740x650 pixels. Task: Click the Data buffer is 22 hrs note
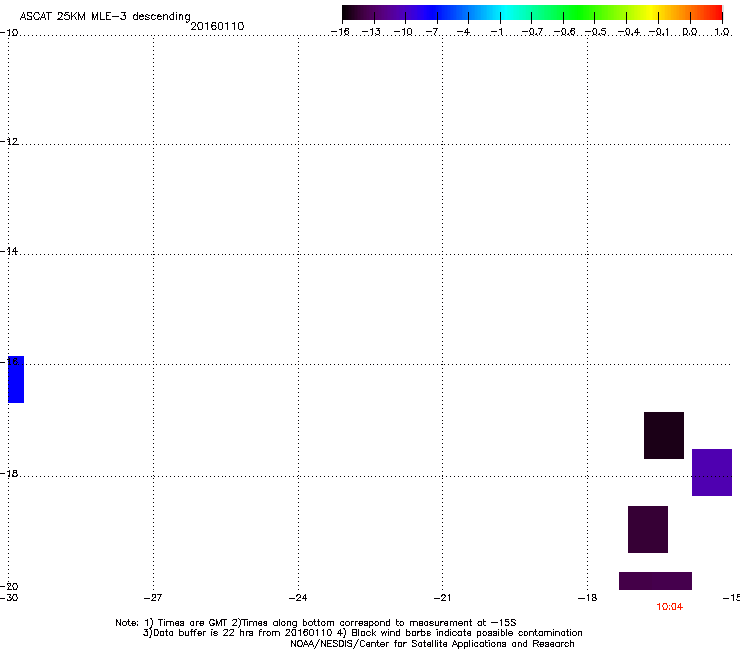(x=362, y=633)
